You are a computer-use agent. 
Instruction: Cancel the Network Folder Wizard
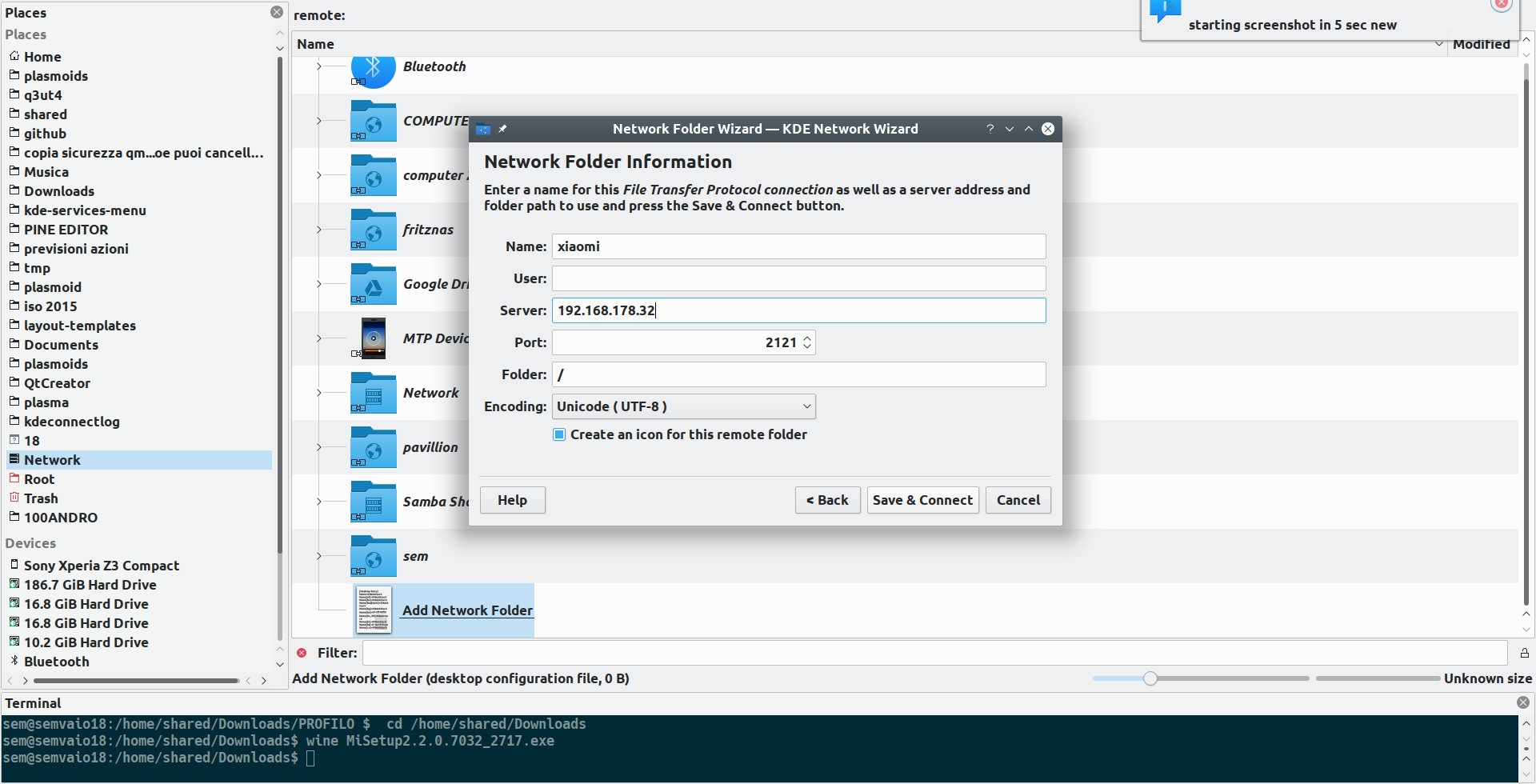click(1018, 500)
